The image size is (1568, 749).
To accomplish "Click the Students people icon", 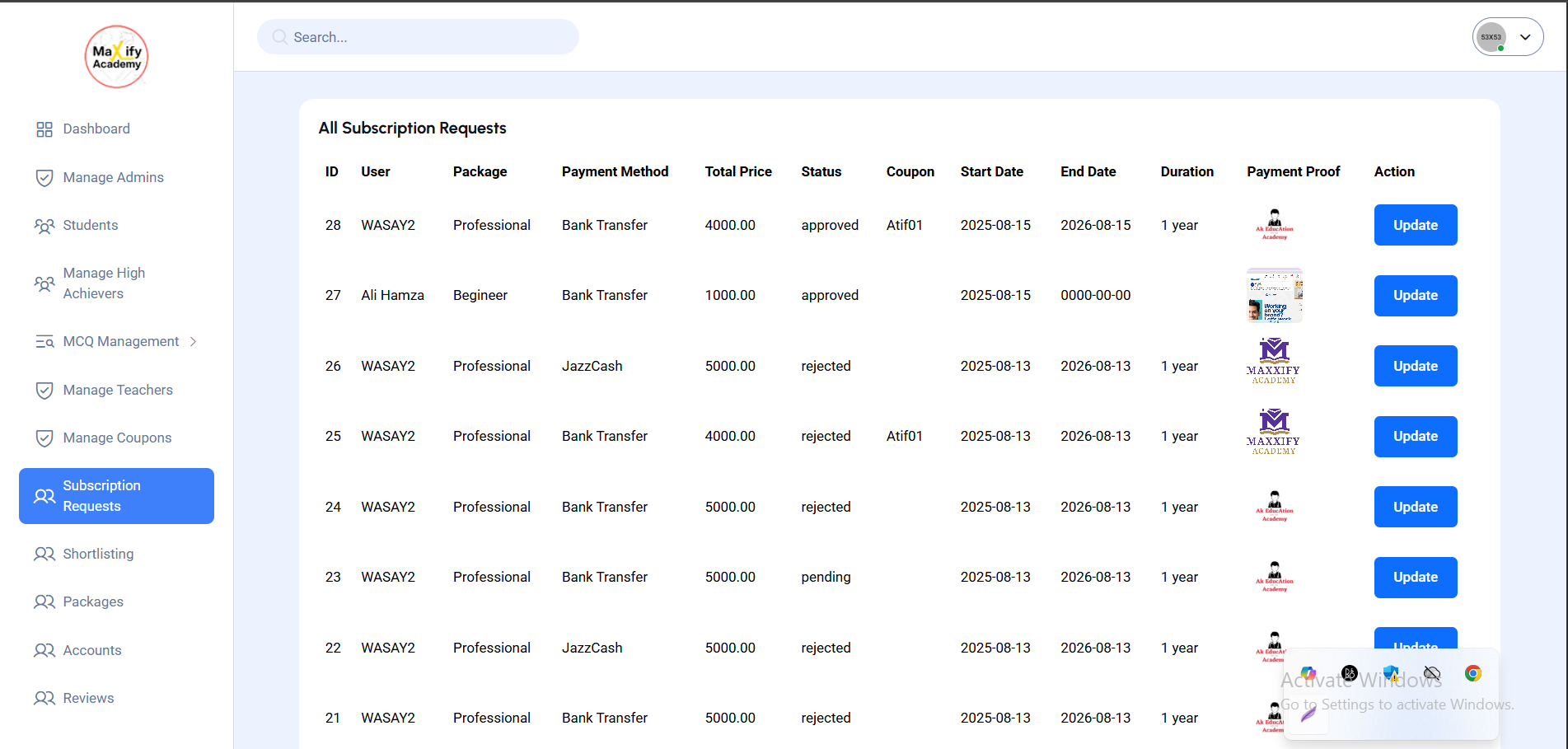I will [44, 226].
